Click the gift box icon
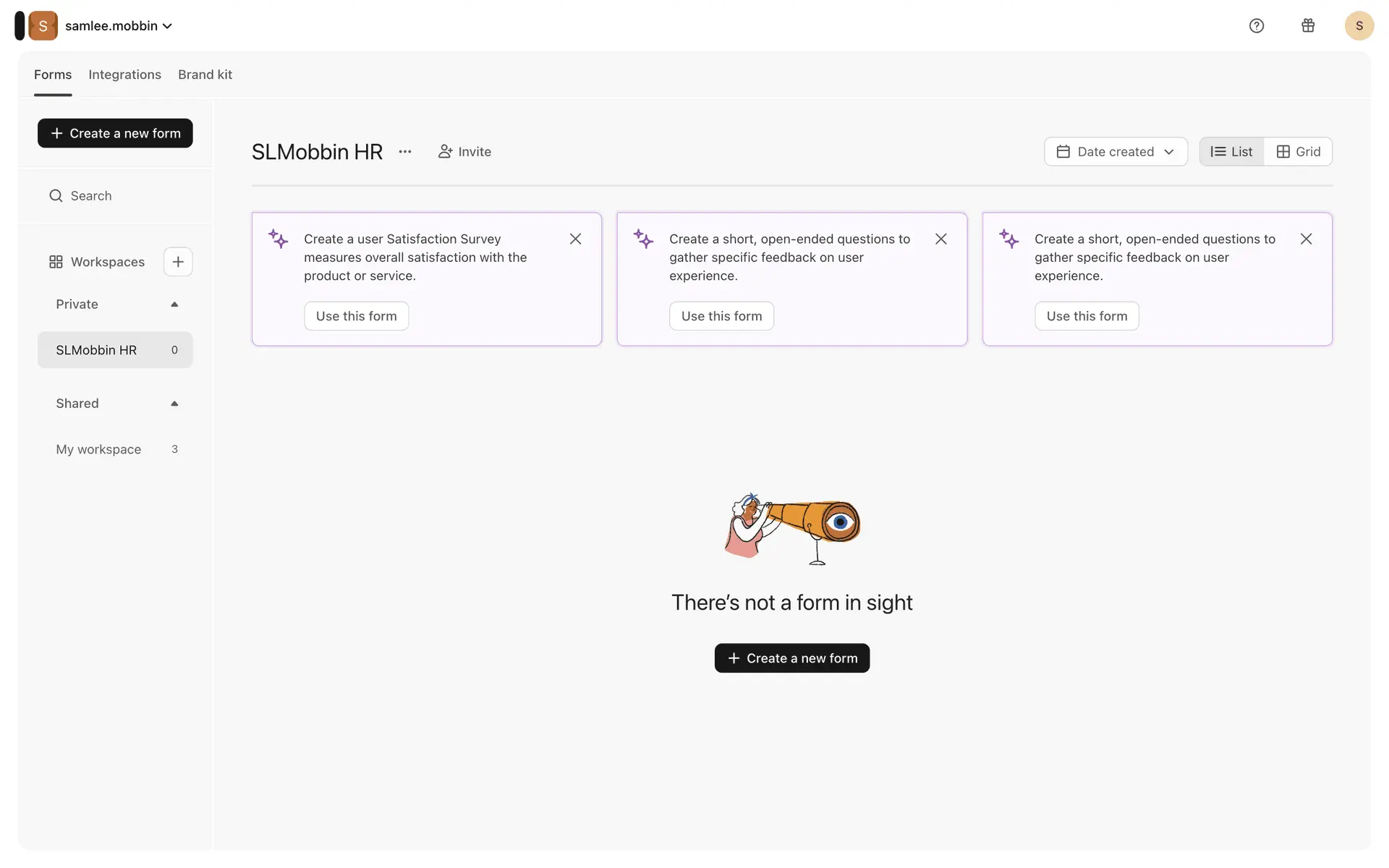 point(1308,26)
